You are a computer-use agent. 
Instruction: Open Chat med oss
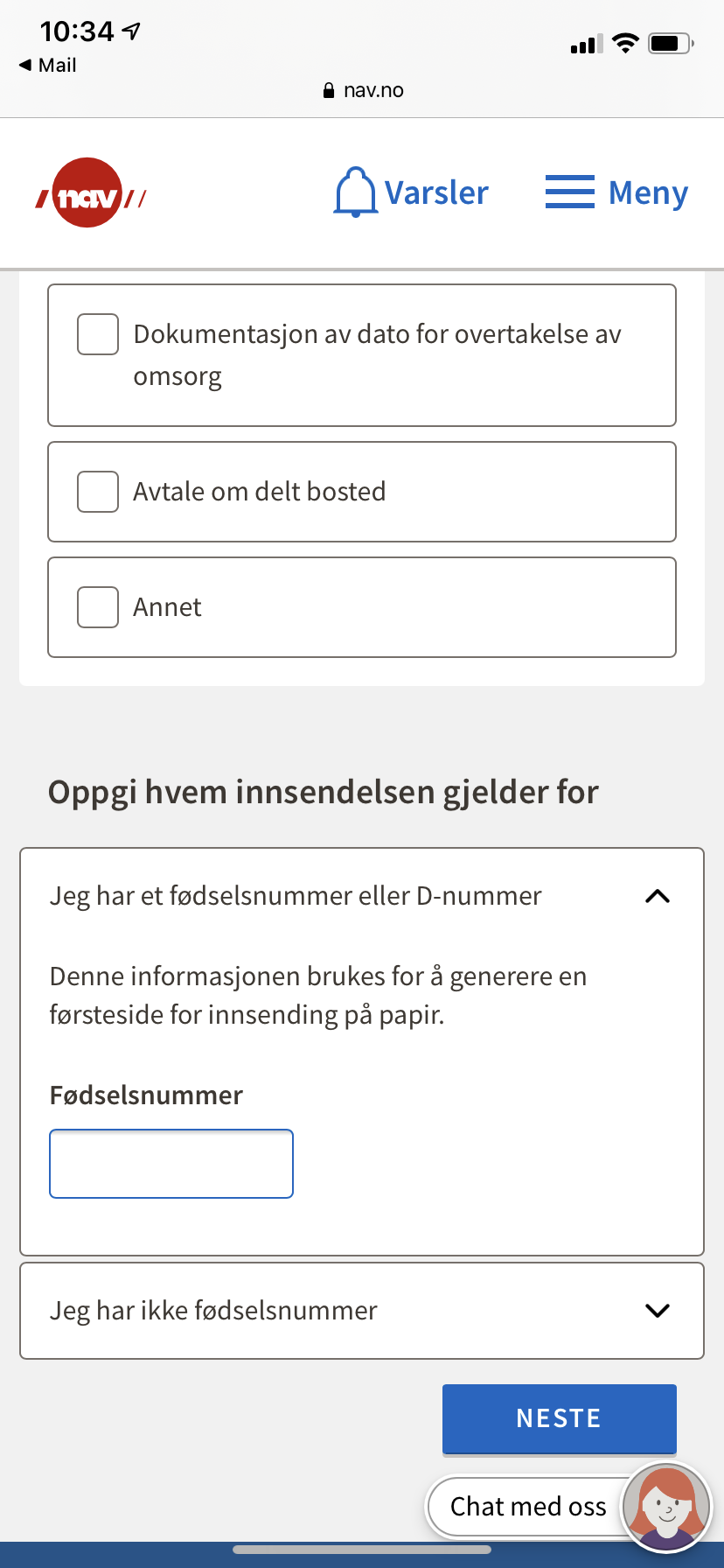[528, 1506]
